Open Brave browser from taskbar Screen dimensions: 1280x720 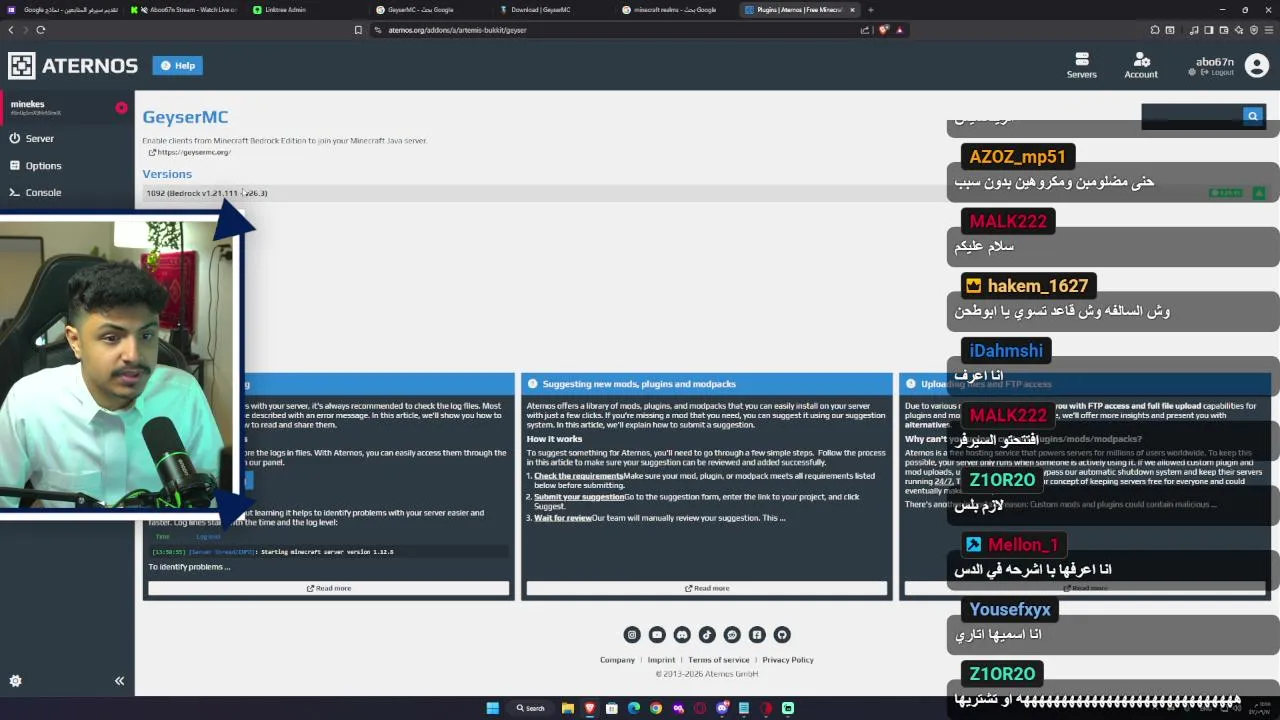tap(589, 708)
